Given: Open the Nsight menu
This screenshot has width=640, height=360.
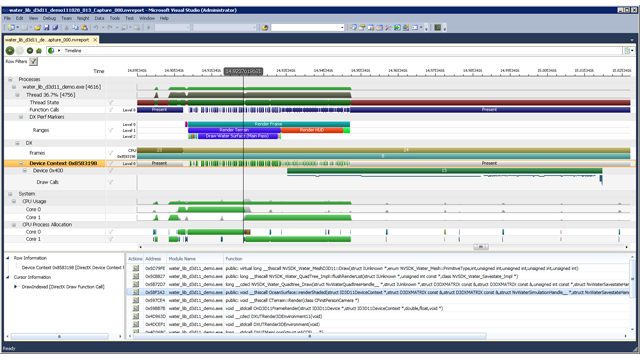Looking at the screenshot, I should point(83,18).
